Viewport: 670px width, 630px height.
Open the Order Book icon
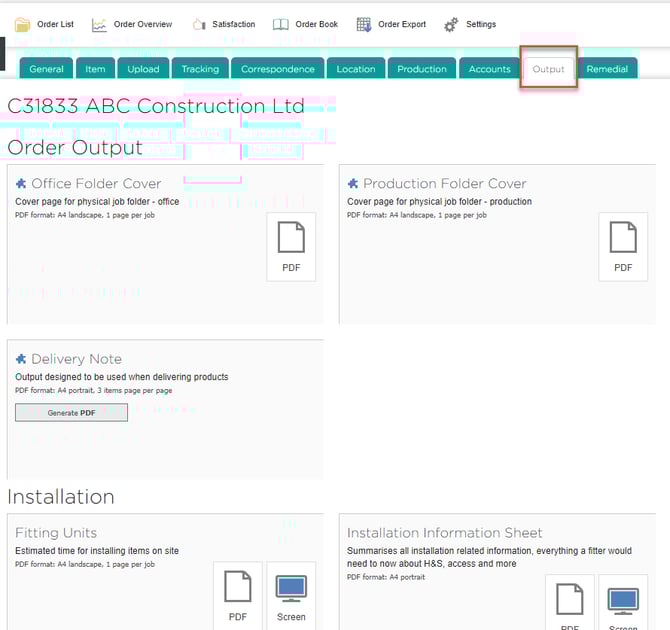pos(281,24)
